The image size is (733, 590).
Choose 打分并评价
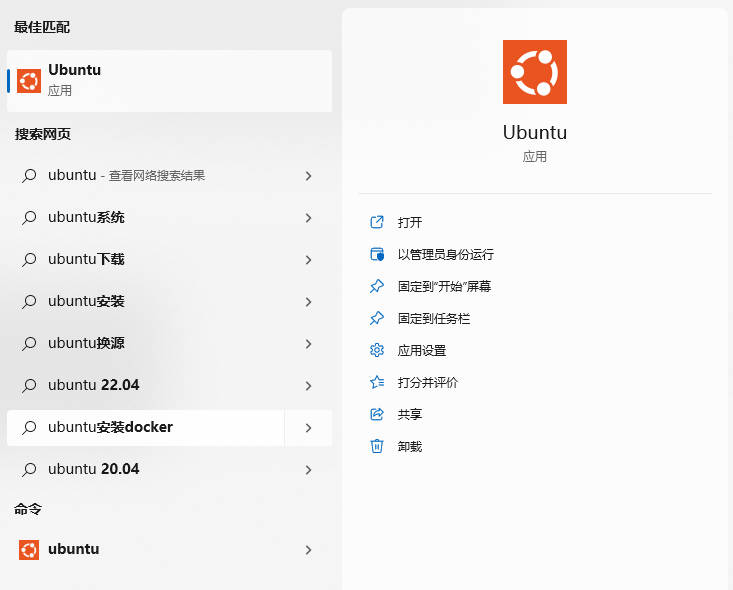428,382
